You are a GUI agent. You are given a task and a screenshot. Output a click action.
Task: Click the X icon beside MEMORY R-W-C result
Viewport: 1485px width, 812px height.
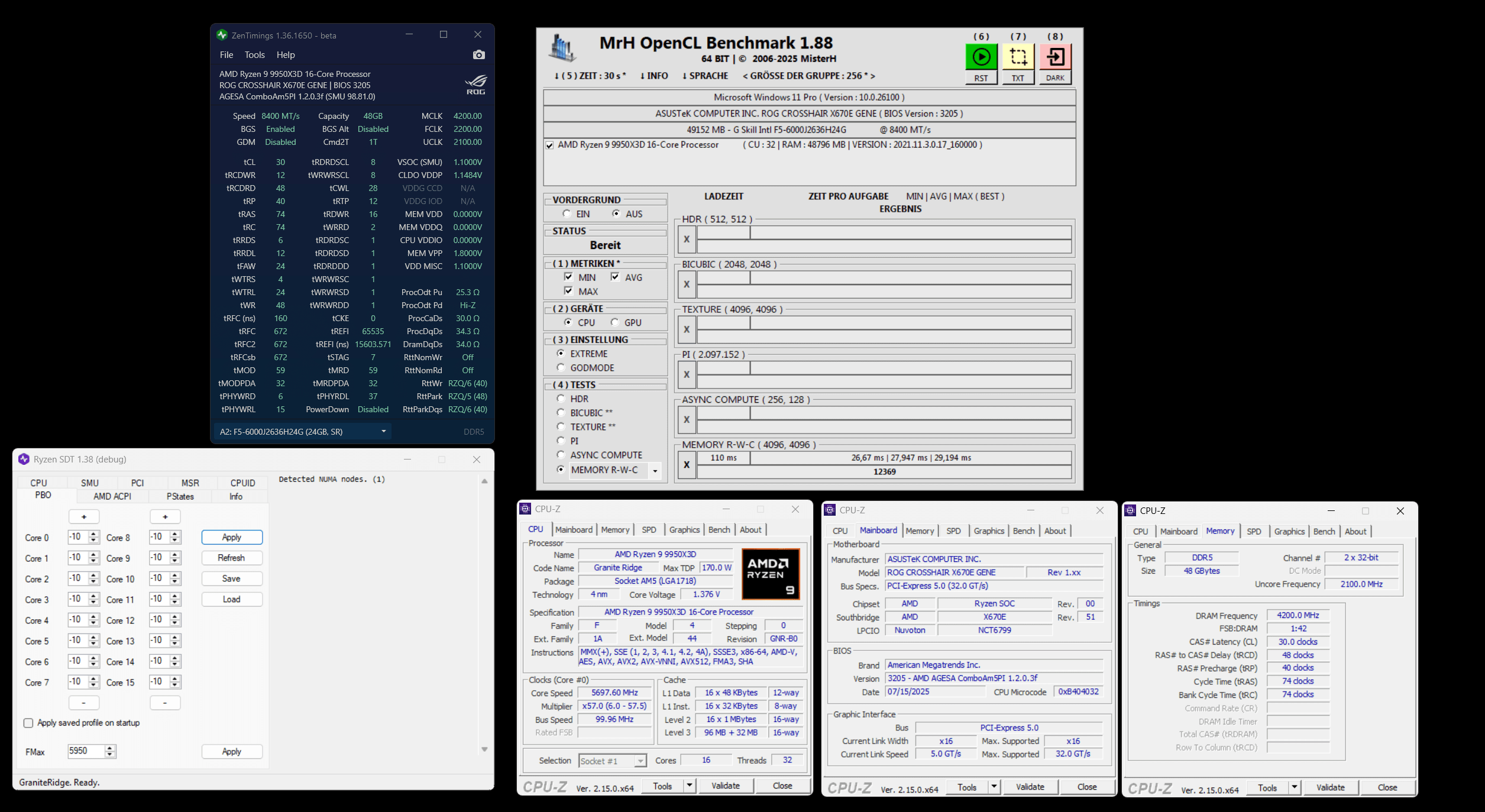tap(687, 465)
